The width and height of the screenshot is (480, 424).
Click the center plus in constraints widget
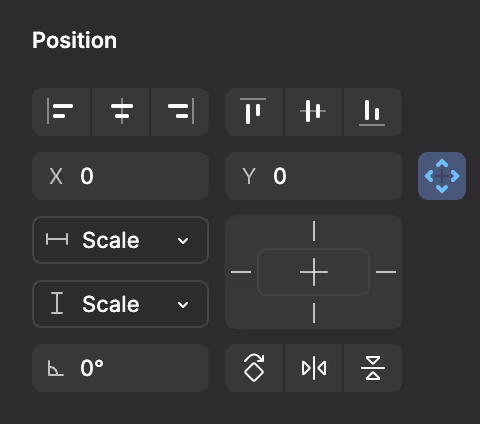click(x=314, y=272)
